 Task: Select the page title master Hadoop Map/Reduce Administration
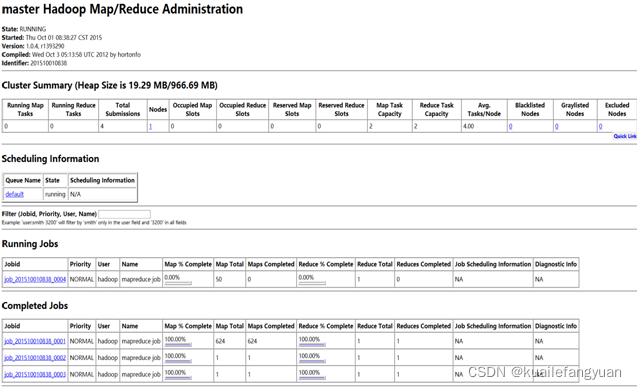point(122,9)
